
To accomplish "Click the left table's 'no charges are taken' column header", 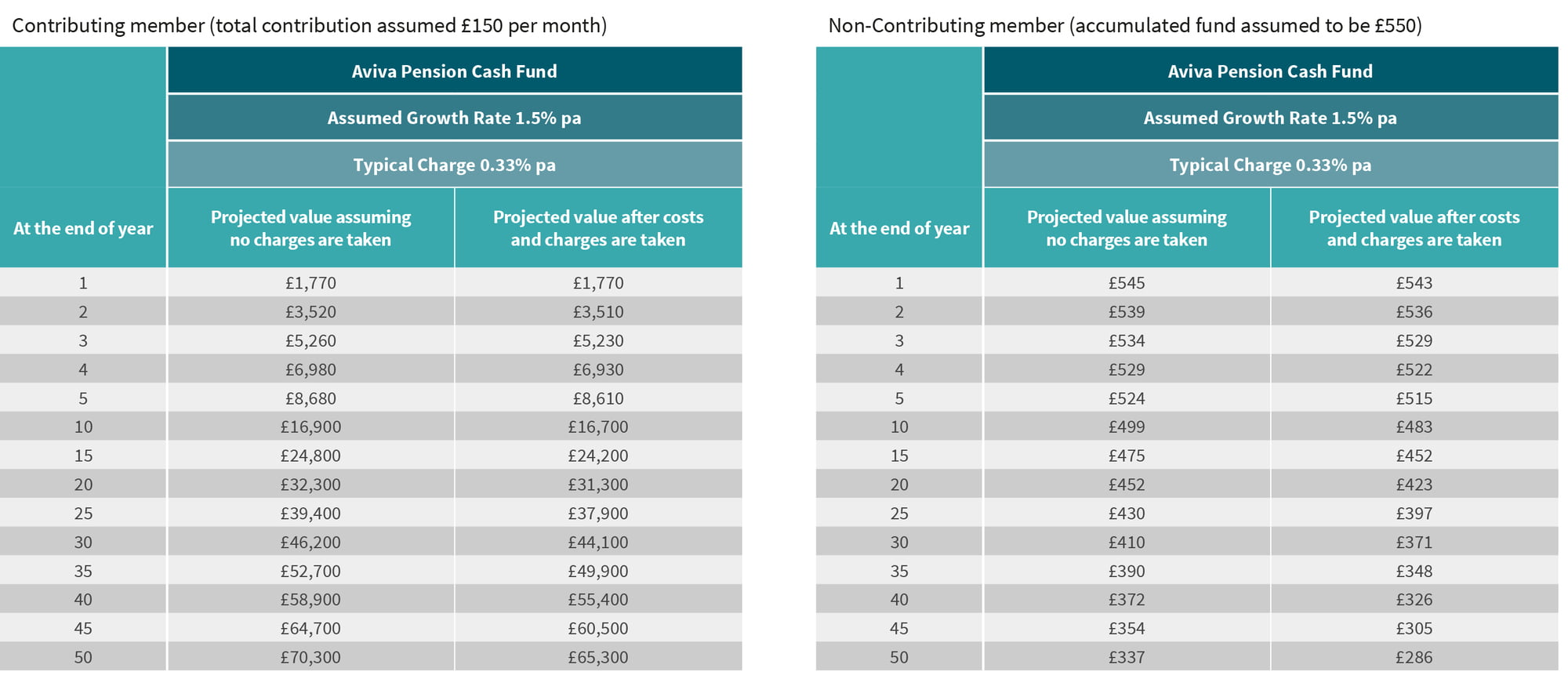I will point(310,228).
